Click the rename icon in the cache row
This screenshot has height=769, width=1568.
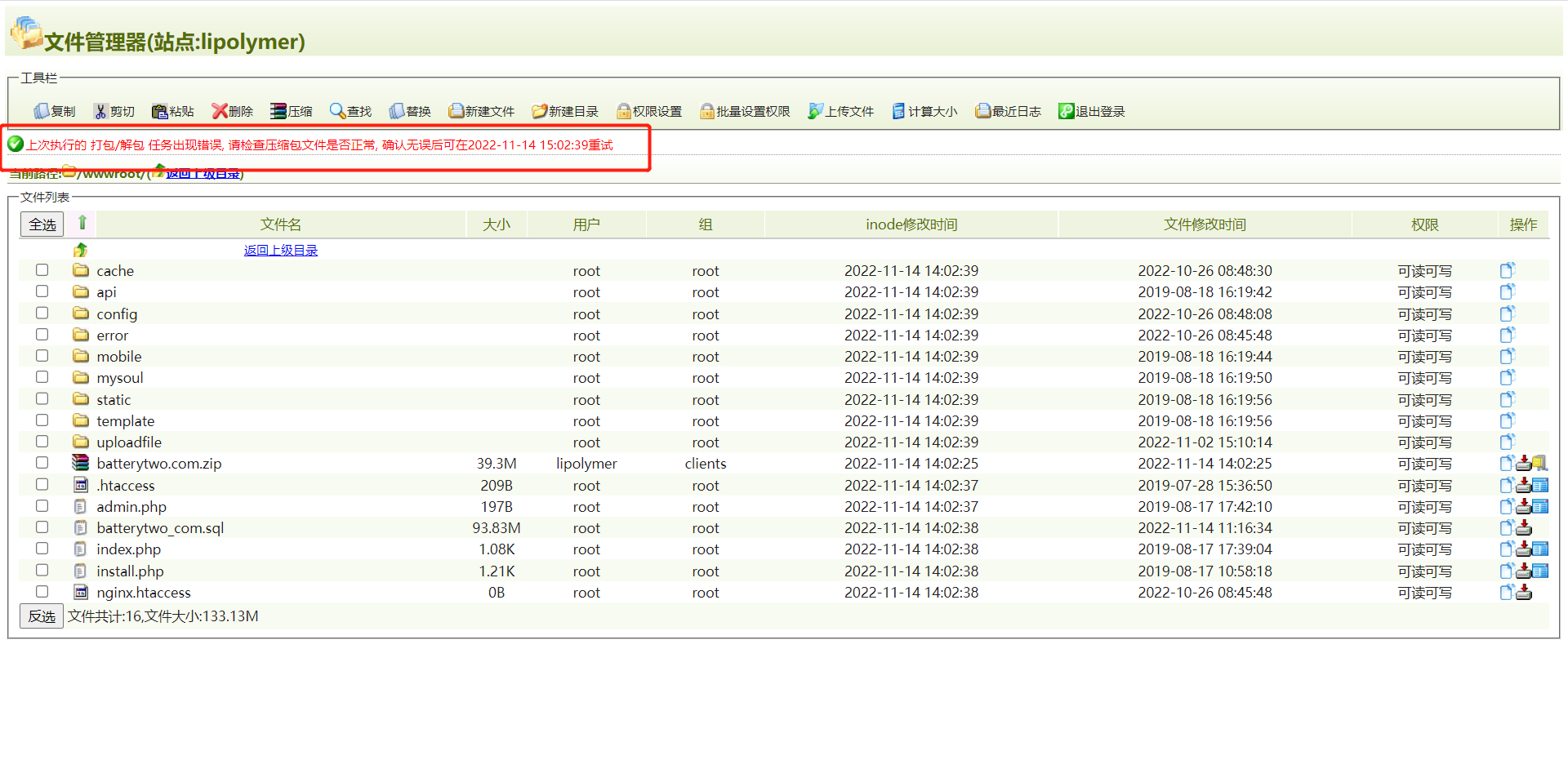[1507, 270]
